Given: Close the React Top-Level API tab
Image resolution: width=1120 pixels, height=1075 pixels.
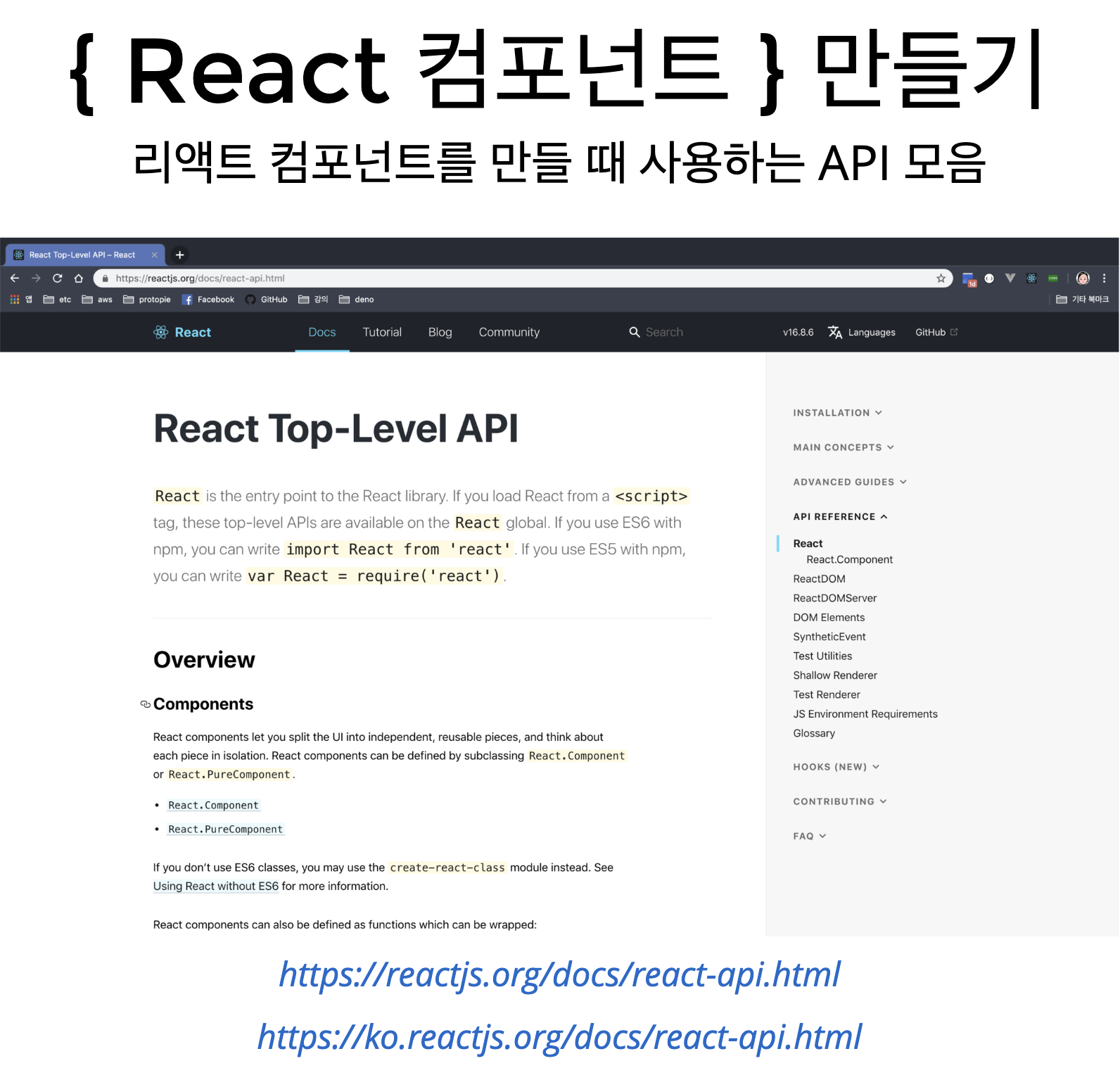Looking at the screenshot, I should tap(155, 255).
